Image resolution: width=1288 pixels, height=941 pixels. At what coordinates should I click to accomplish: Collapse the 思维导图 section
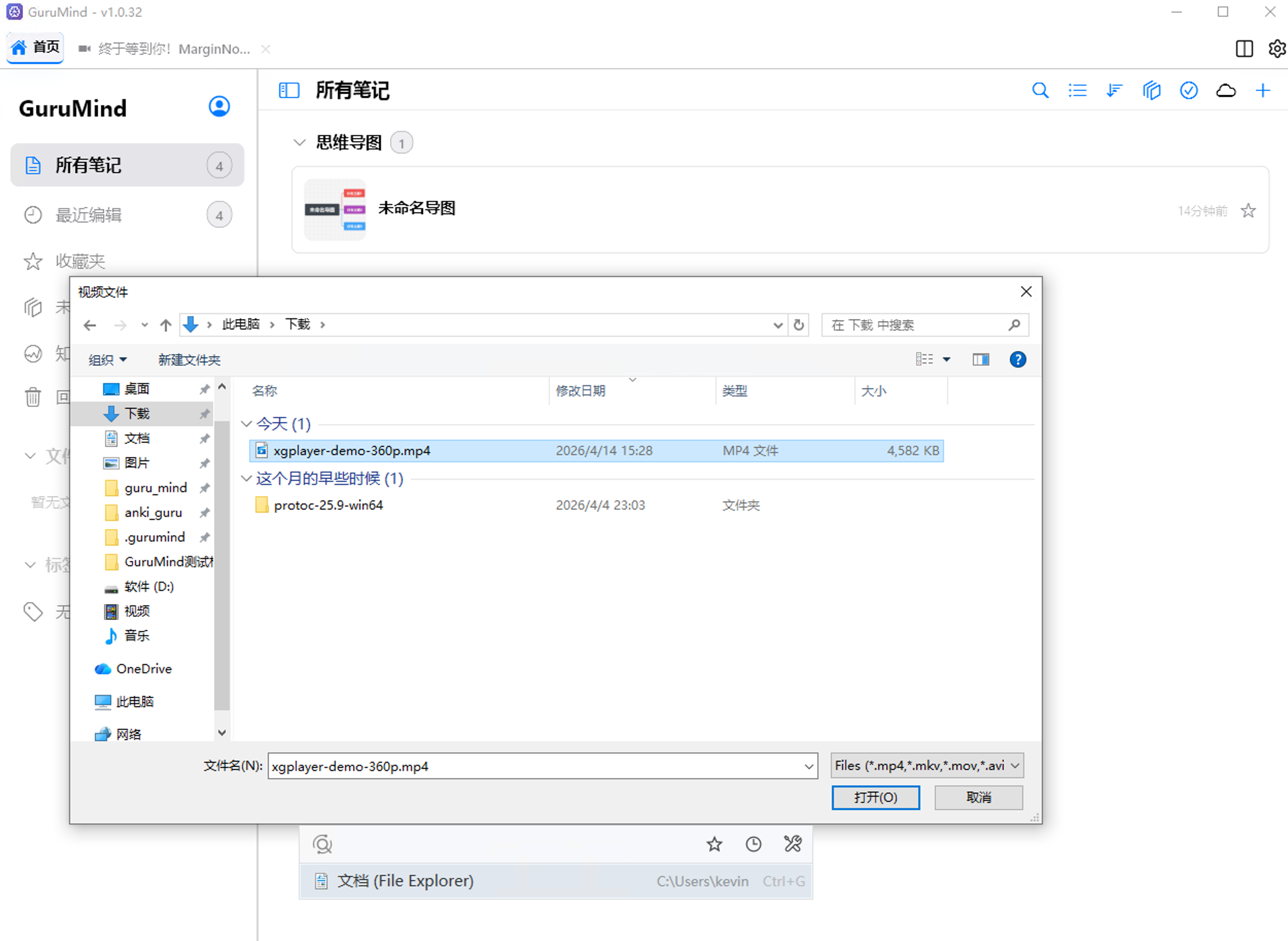(299, 143)
